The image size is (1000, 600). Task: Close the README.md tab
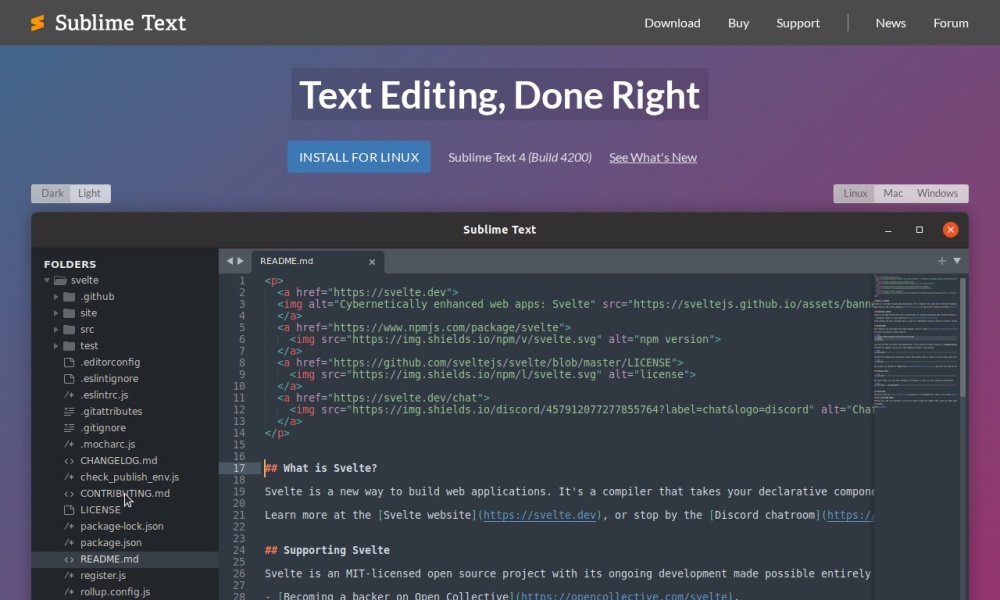point(372,262)
